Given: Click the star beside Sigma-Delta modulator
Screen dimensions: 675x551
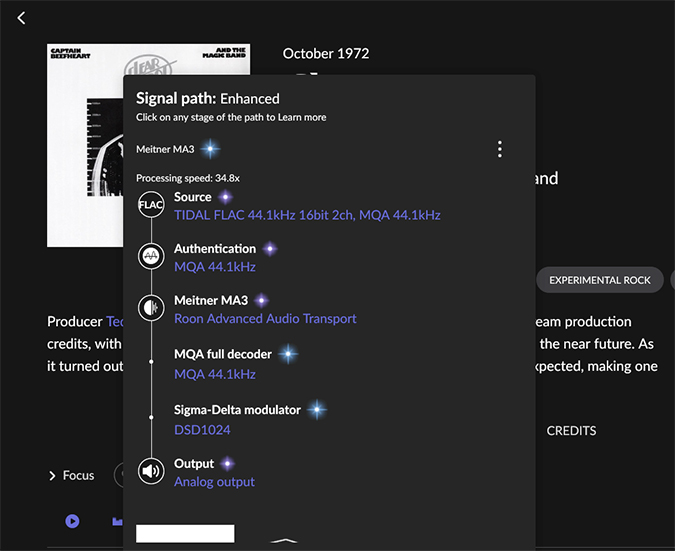Looking at the screenshot, I should pos(317,410).
